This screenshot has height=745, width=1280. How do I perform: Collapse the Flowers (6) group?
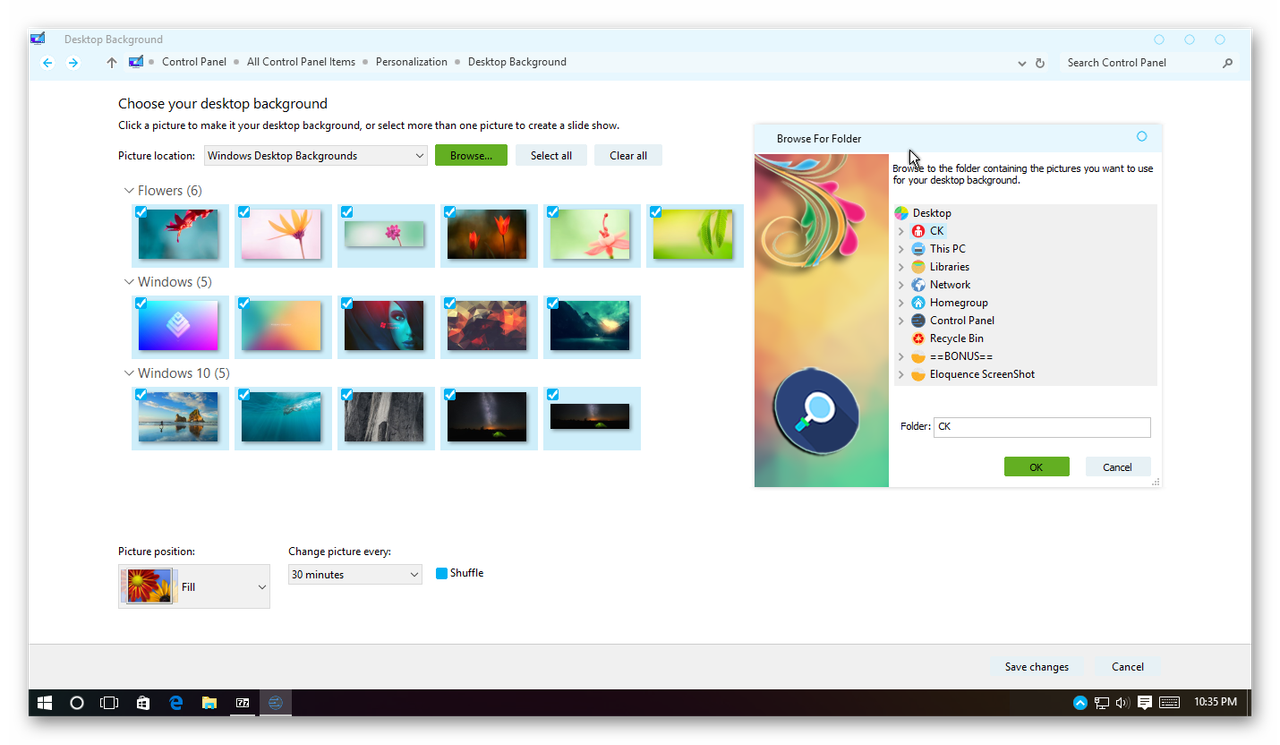(x=128, y=190)
